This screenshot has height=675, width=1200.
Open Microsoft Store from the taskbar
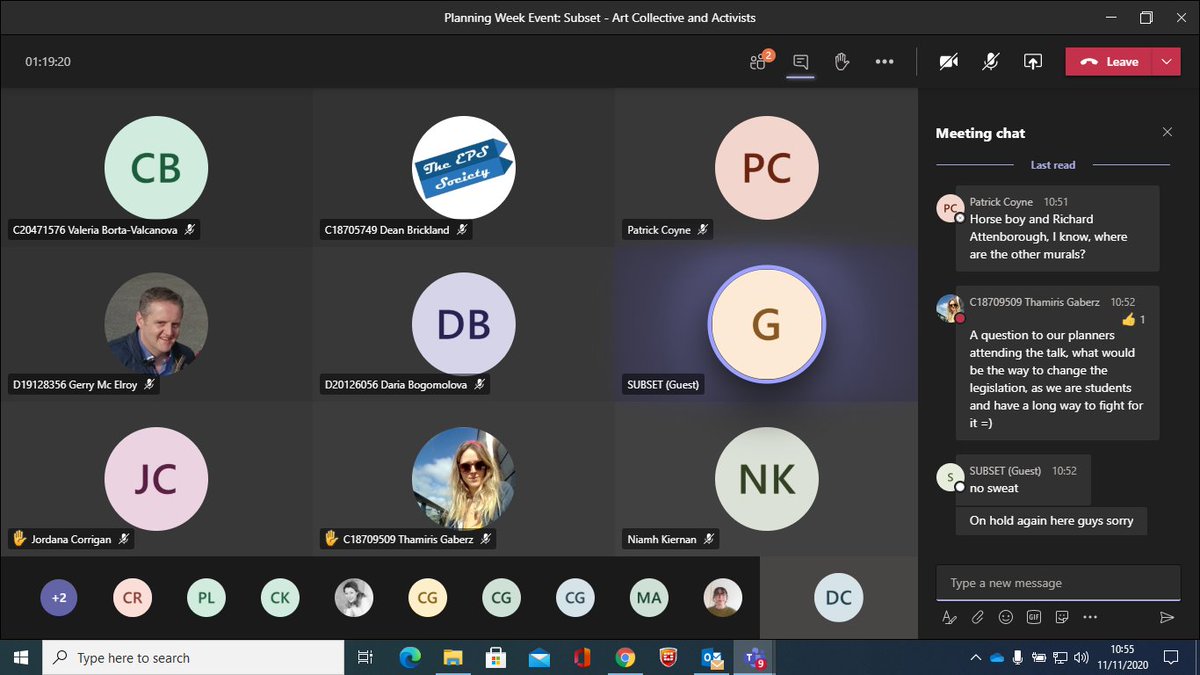tap(496, 657)
